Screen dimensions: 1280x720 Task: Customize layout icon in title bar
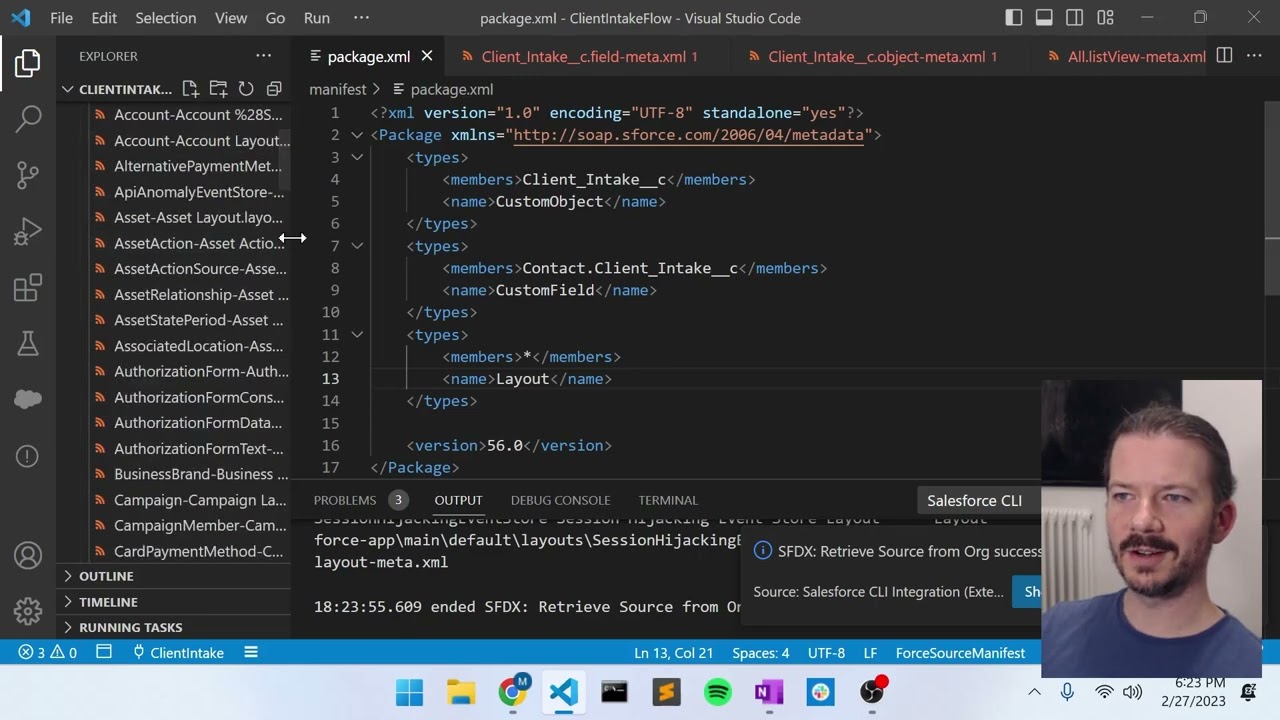coord(1105,18)
